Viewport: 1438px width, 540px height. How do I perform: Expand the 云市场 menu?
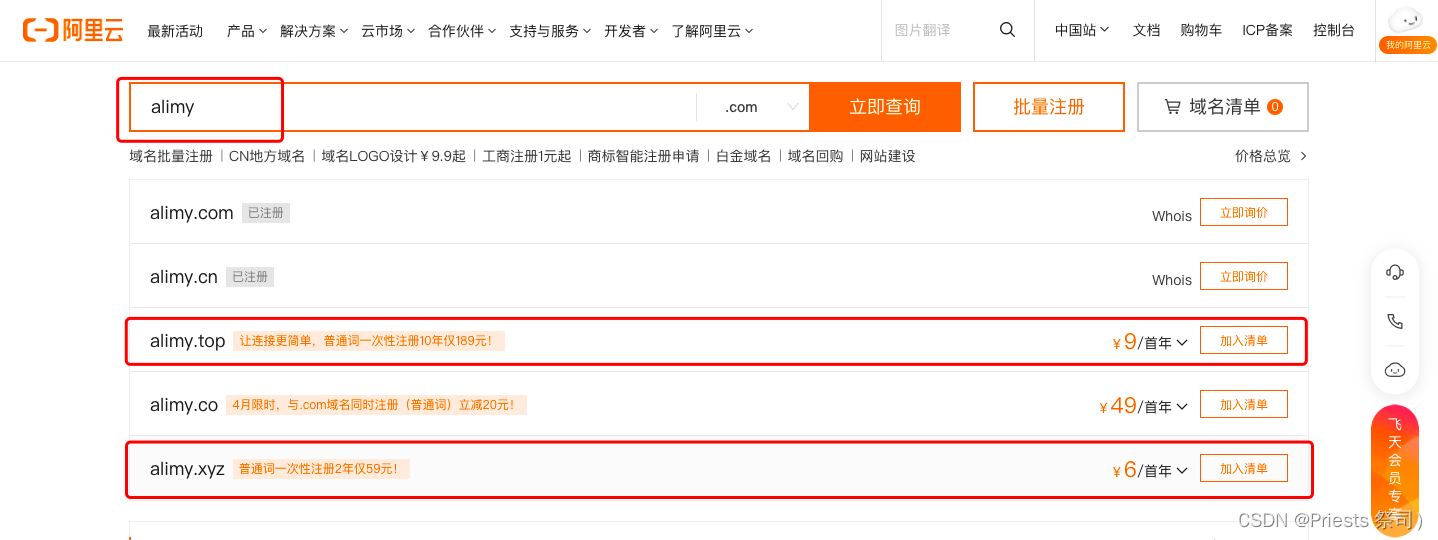388,31
